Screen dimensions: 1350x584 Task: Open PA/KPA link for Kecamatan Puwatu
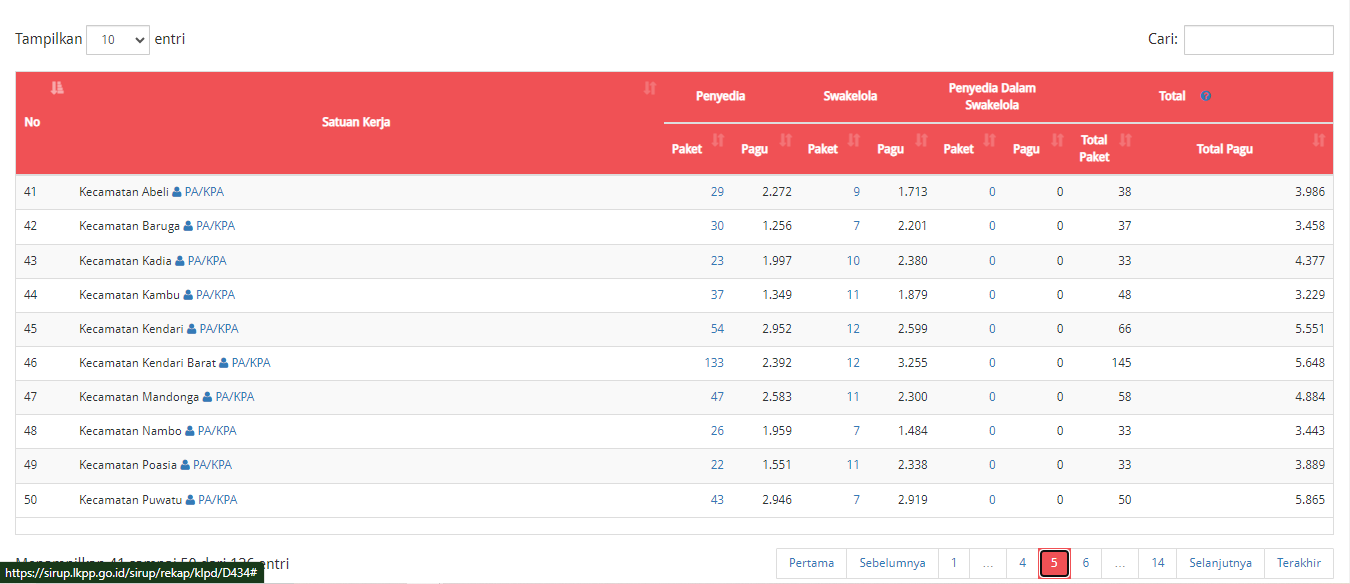pyautogui.click(x=217, y=500)
